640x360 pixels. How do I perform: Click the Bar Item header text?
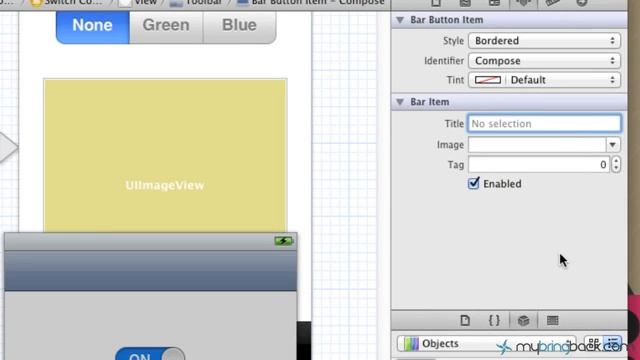click(x=429, y=102)
